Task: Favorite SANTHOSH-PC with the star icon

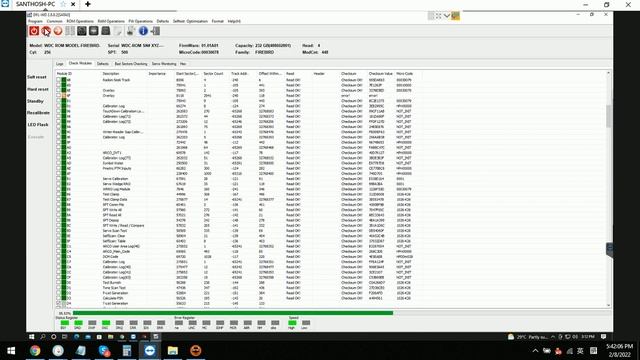Action: (x=63, y=4)
